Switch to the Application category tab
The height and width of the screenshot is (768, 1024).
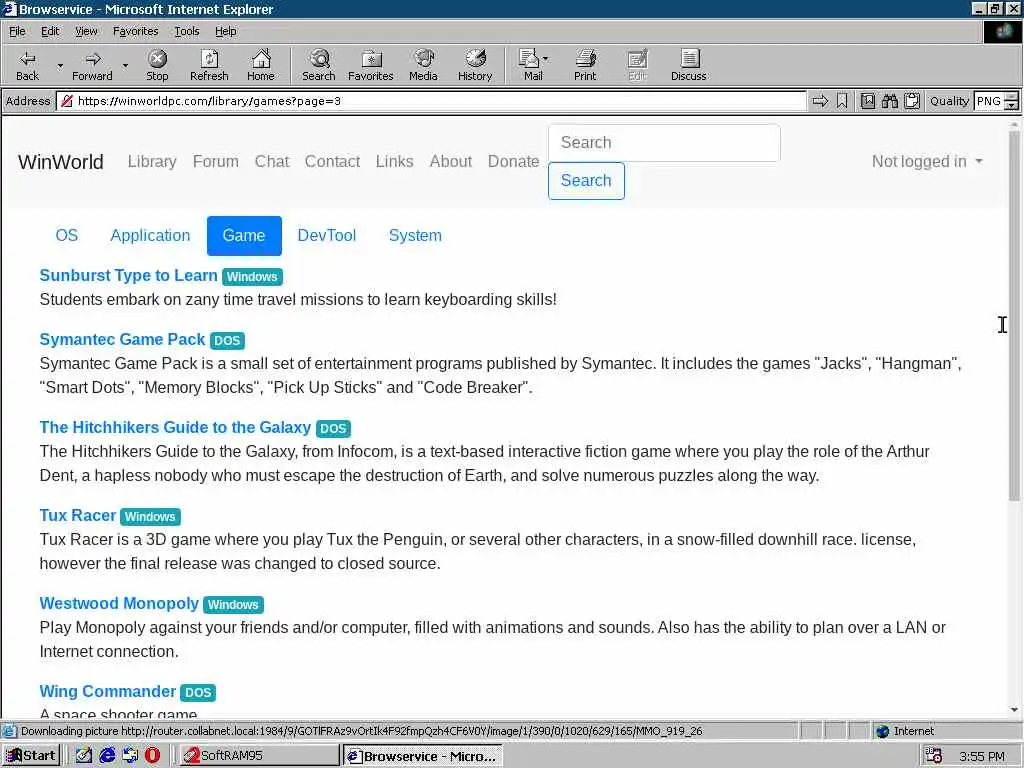(150, 236)
